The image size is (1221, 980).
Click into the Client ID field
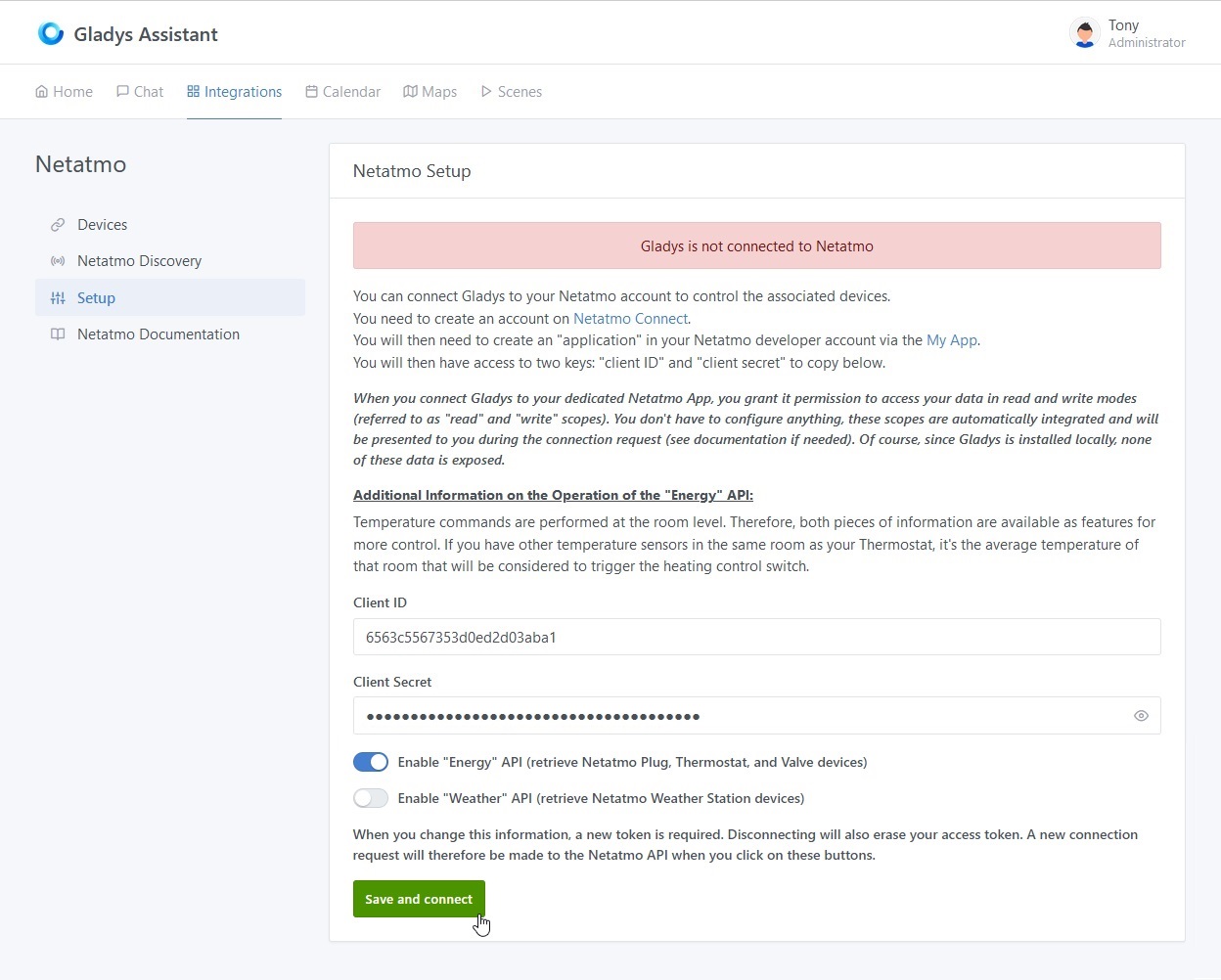[x=756, y=637]
